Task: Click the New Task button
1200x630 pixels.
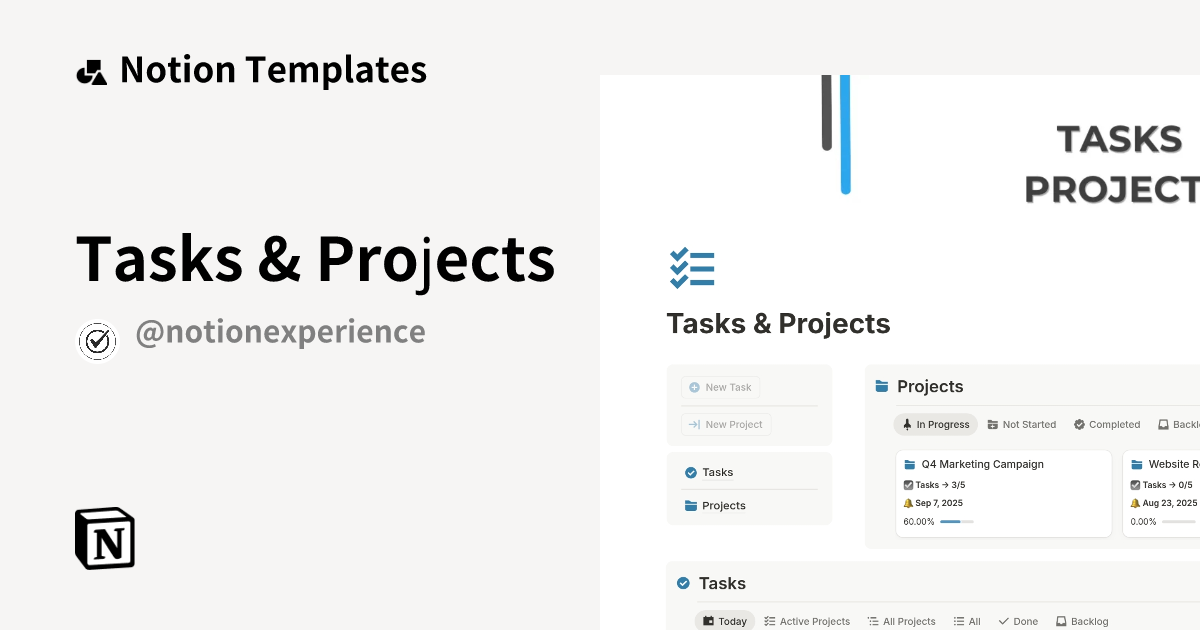Action: (x=720, y=387)
